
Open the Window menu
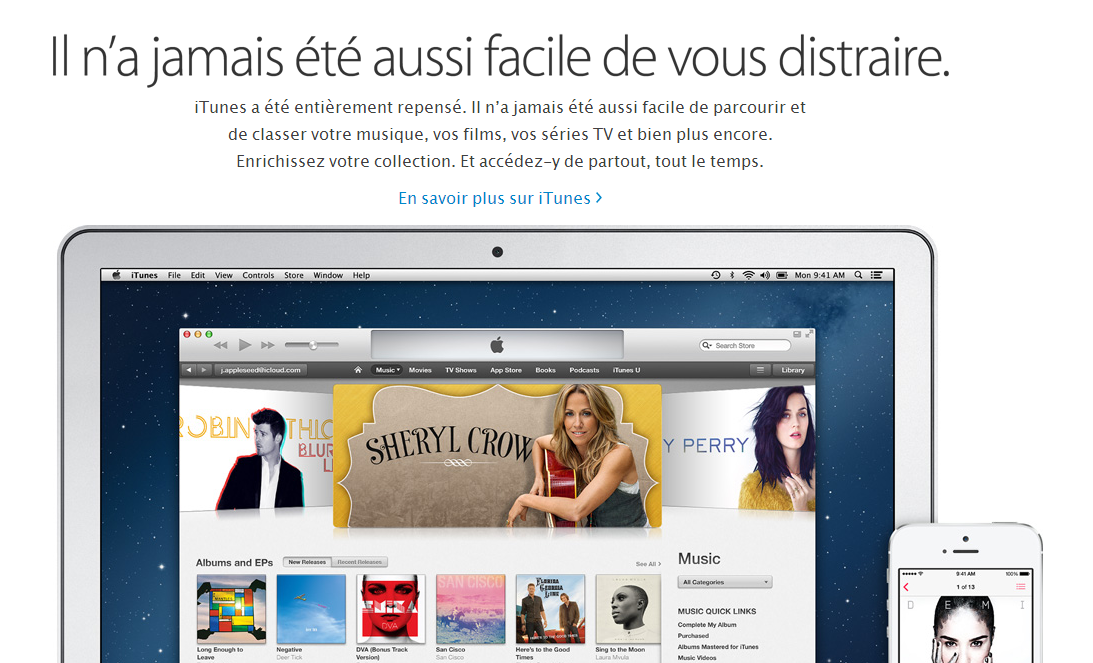pos(328,275)
